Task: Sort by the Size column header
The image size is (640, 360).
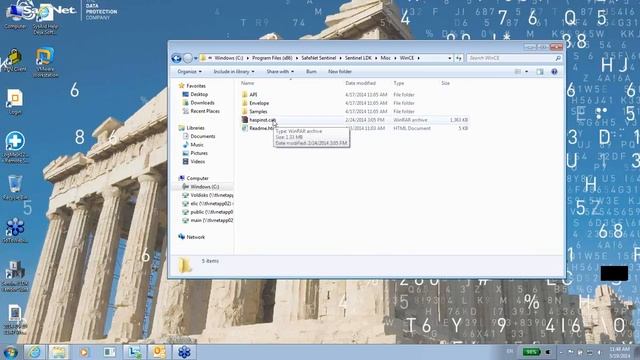Action: pyautogui.click(x=445, y=83)
